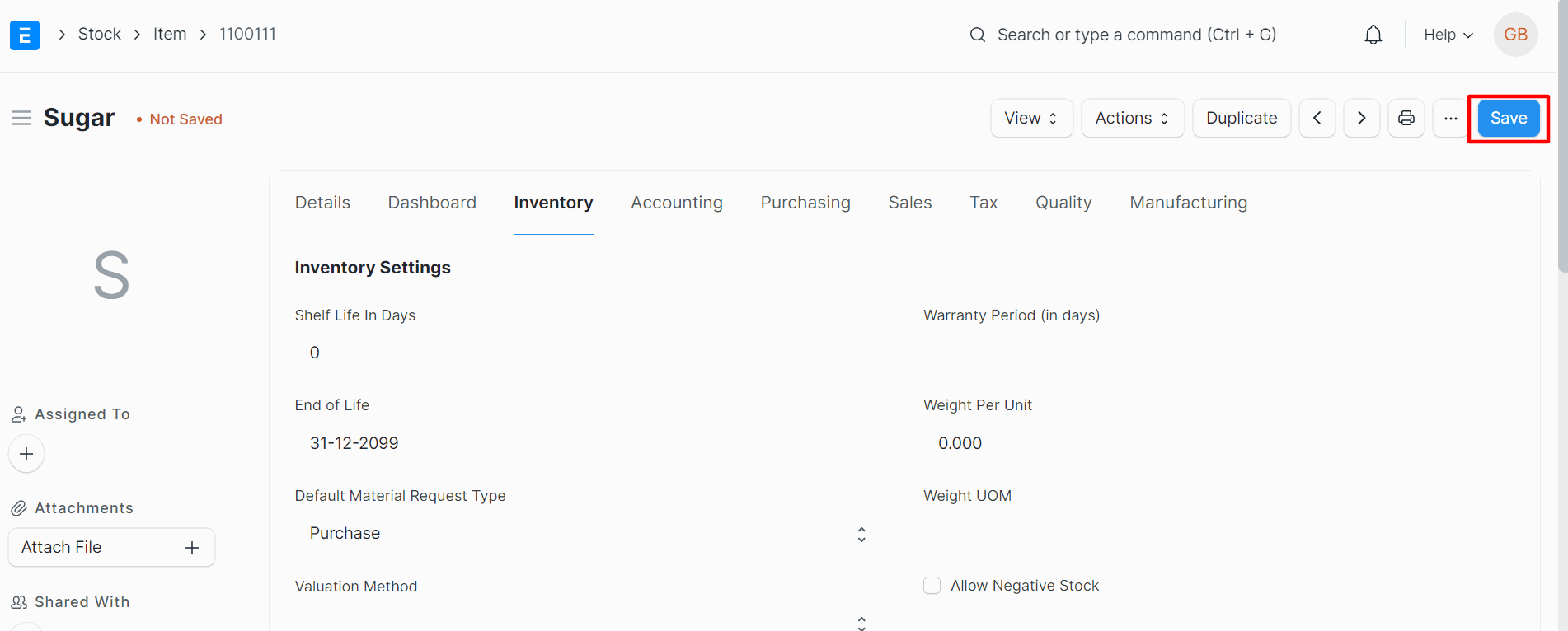Expand the Help menu
Screen dimensions: 1568x631
pos(1448,35)
